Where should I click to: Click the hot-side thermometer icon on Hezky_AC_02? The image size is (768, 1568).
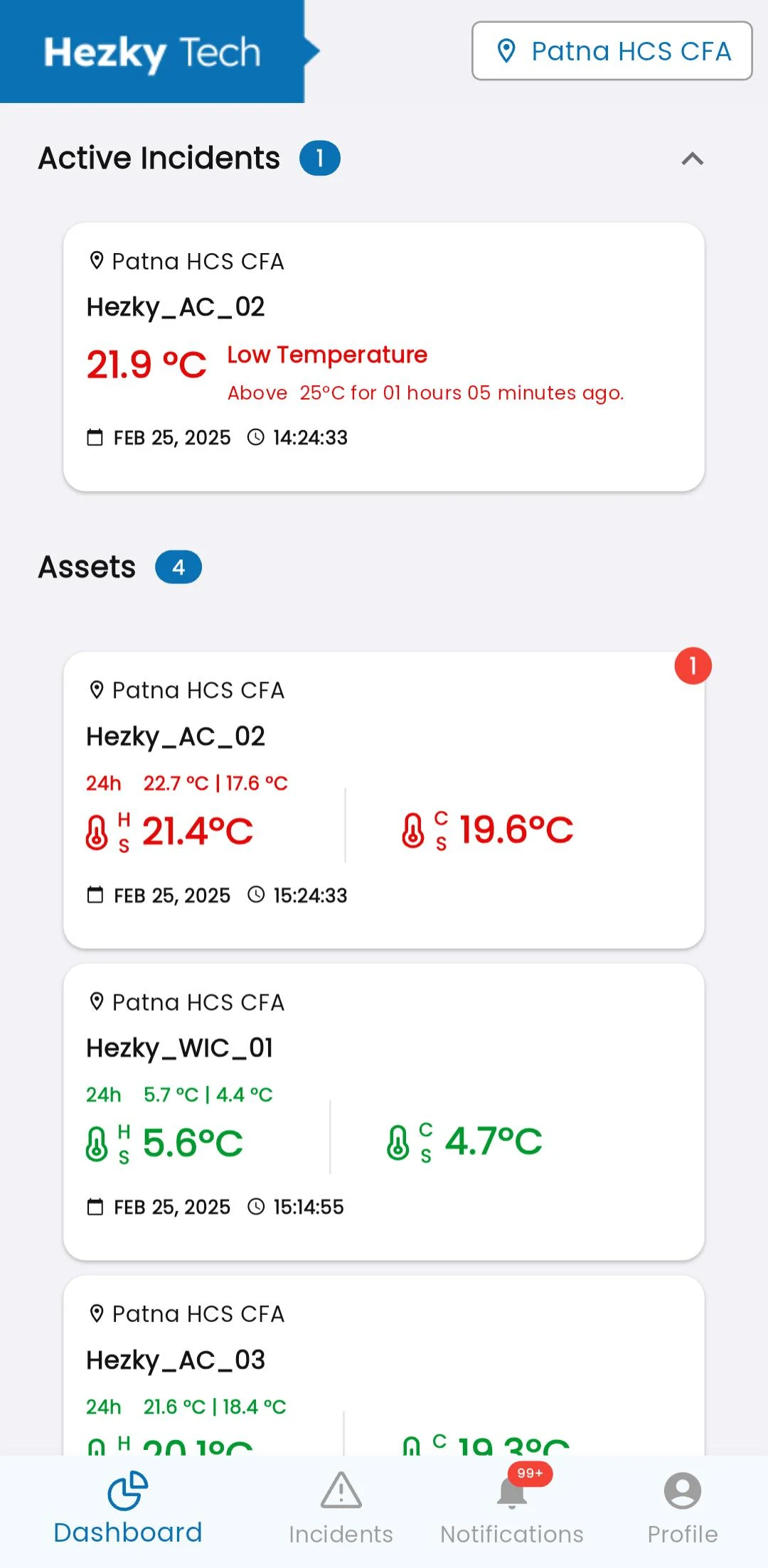(x=97, y=832)
